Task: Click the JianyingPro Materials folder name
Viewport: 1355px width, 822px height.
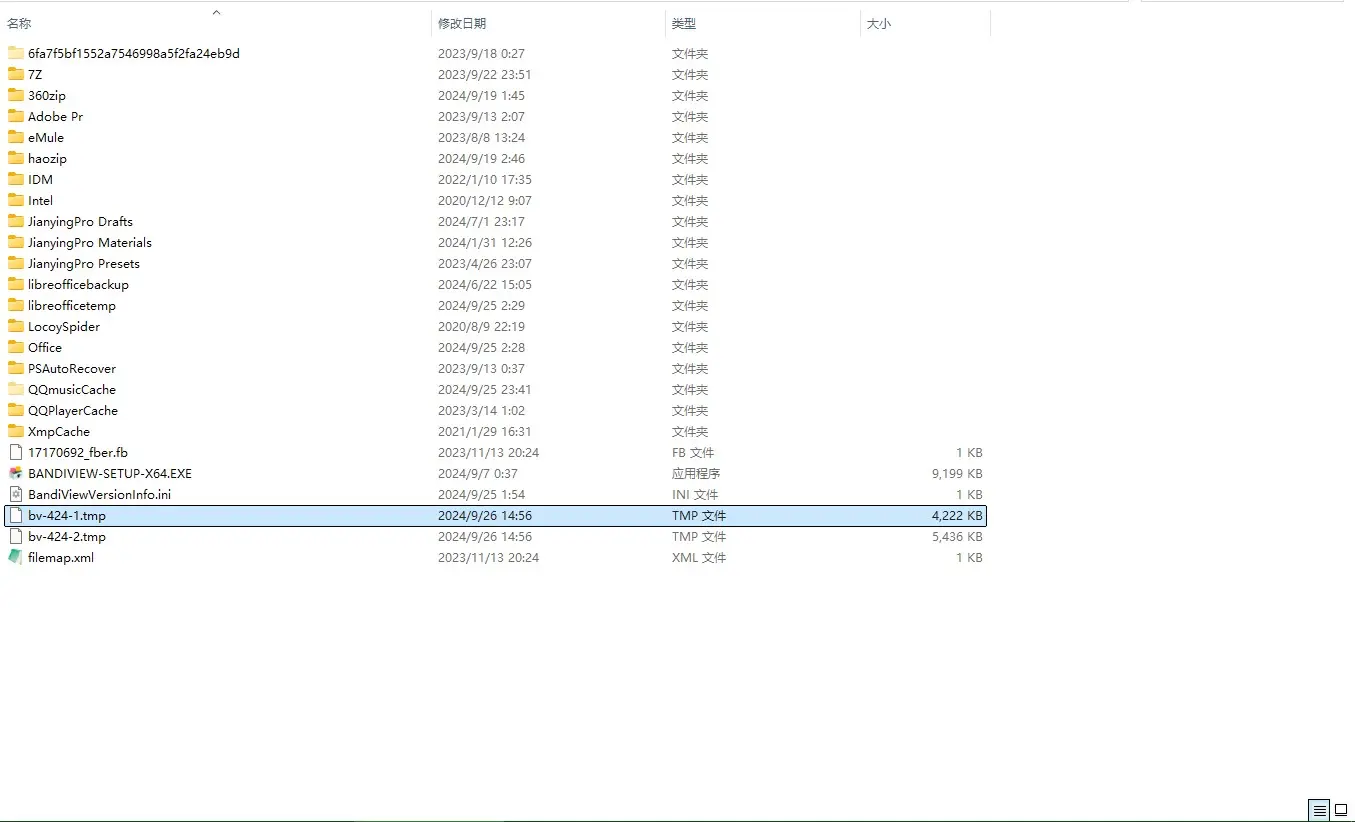Action: click(90, 243)
